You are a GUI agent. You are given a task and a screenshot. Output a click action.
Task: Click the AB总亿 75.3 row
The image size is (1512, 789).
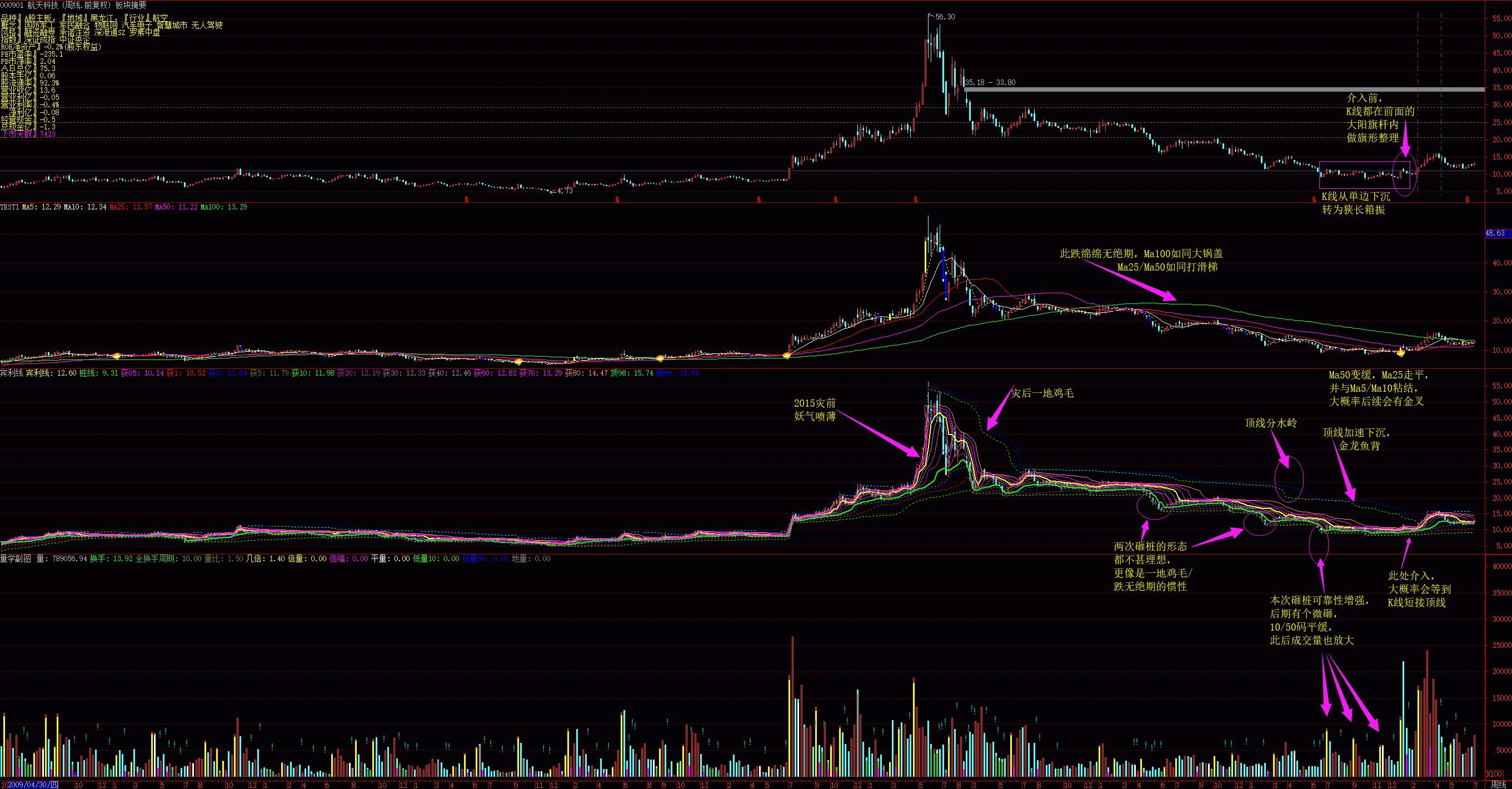28,69
